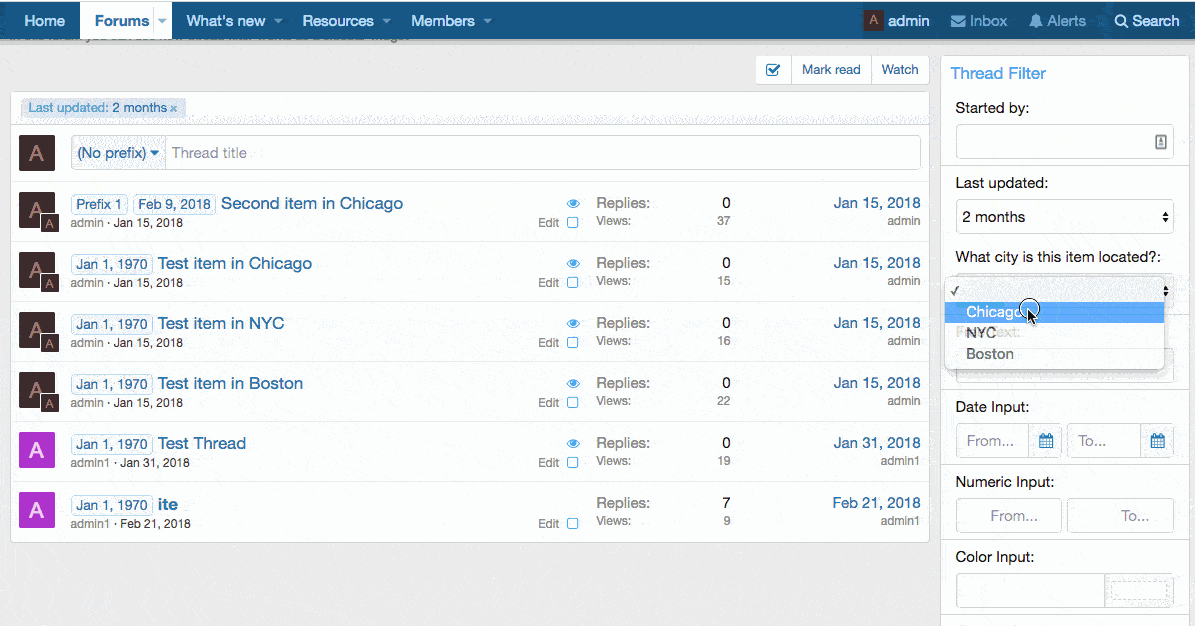This screenshot has width=1195, height=626.
Task: Expand the (No prefix) prefix selector
Action: [x=118, y=153]
